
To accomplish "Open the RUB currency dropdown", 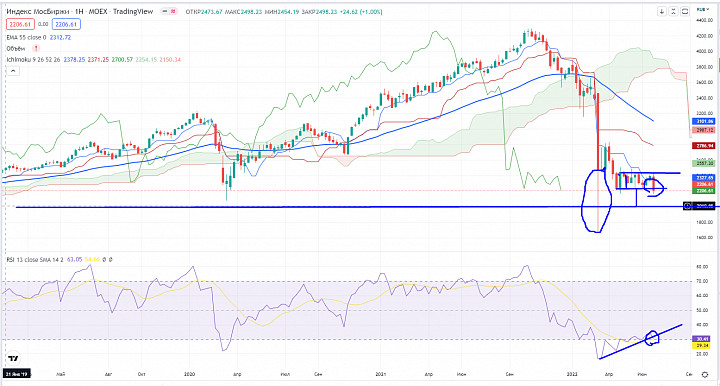I will pyautogui.click(x=703, y=9).
